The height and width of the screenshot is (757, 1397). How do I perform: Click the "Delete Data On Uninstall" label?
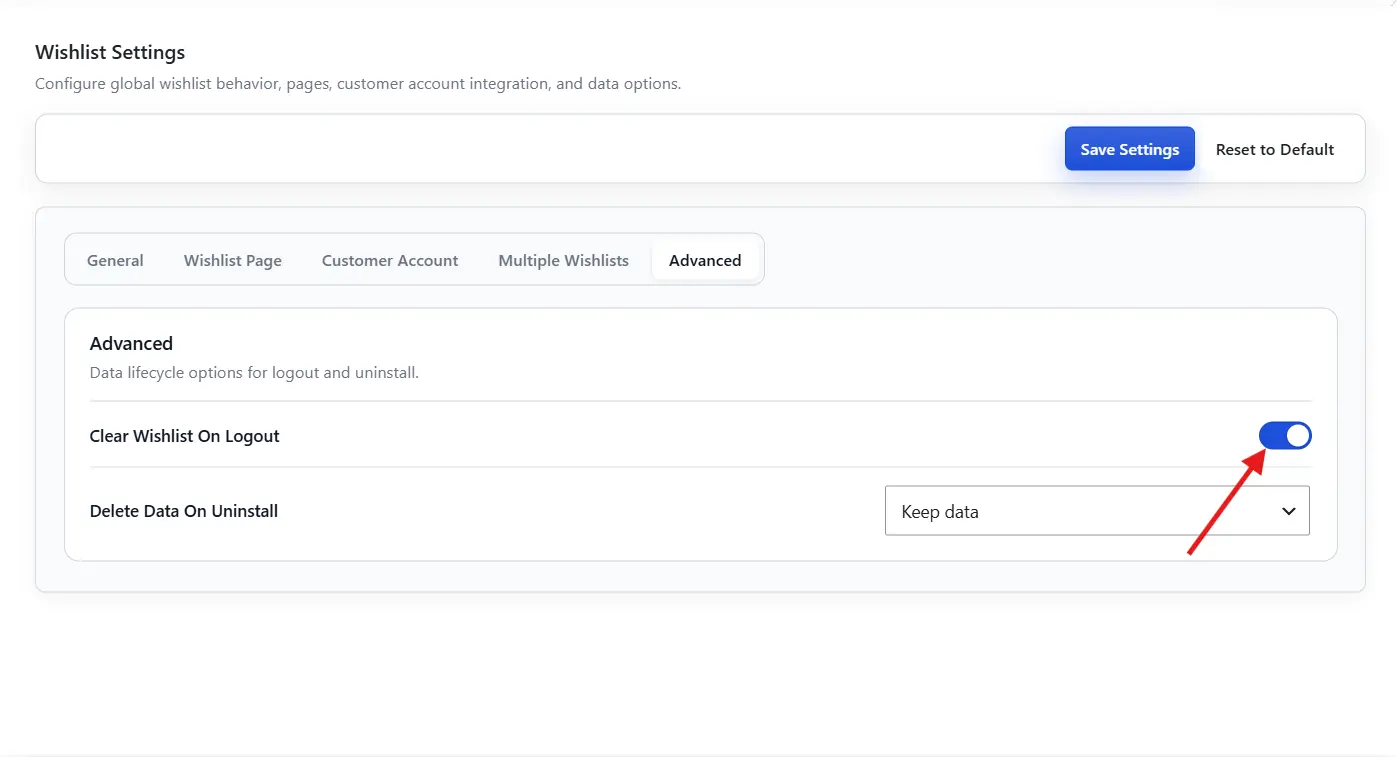pos(184,511)
